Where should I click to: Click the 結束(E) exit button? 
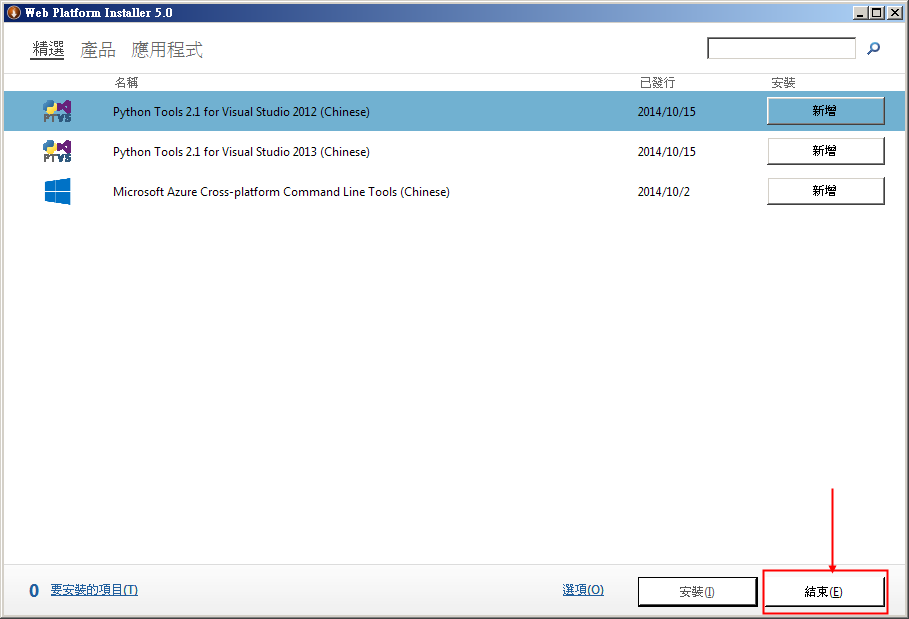pos(824,592)
